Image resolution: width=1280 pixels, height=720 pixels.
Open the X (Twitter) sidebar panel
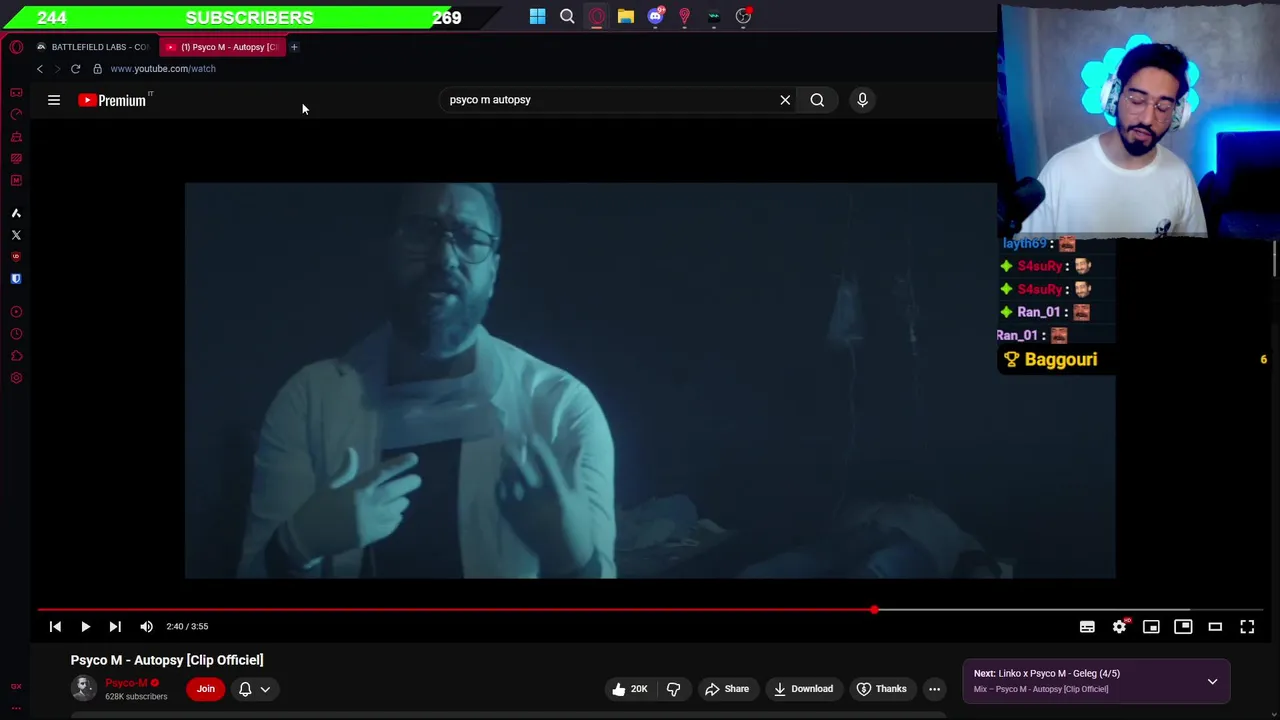(x=16, y=235)
